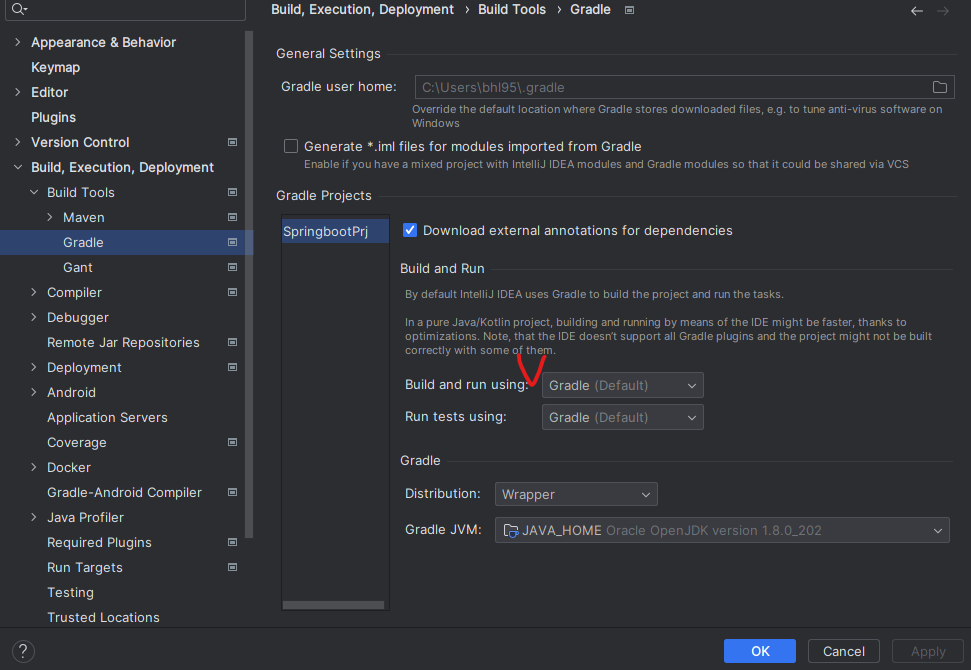Click the project settings icon beside Gant
The height and width of the screenshot is (670, 971).
[x=232, y=268]
